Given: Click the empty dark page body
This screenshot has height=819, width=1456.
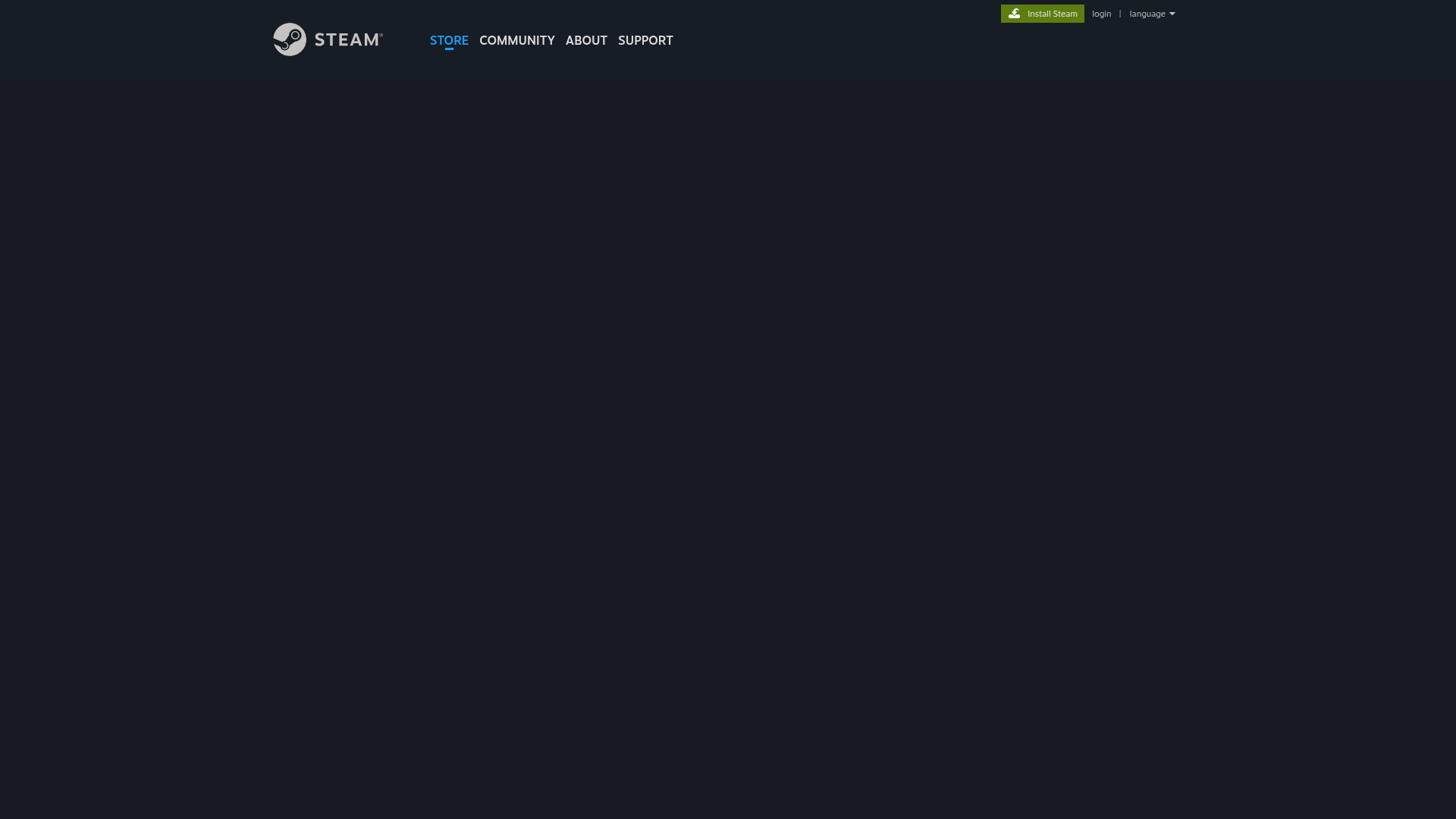Looking at the screenshot, I should (x=728, y=440).
